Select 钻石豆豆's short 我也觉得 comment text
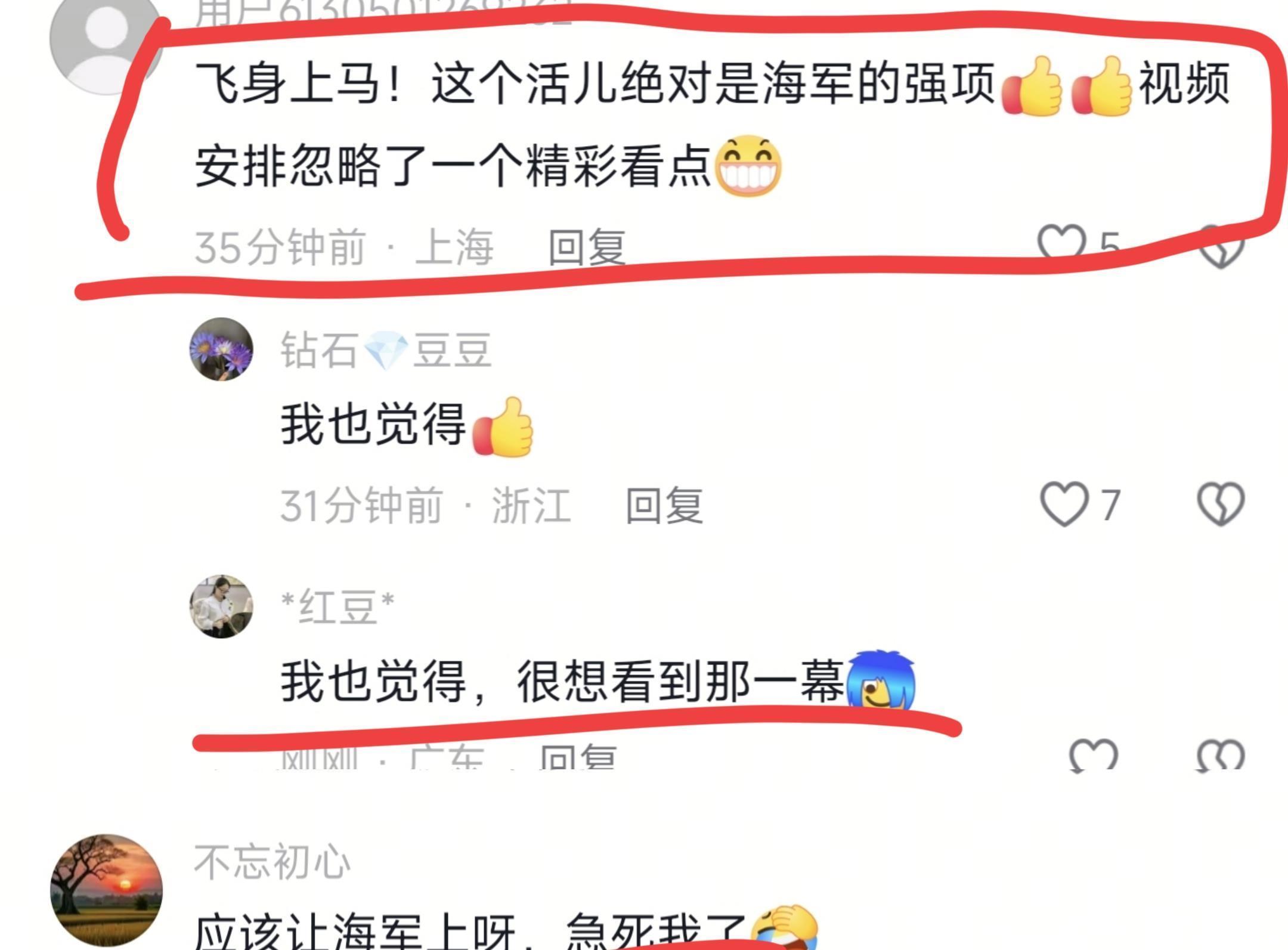Image resolution: width=1288 pixels, height=950 pixels. [407, 425]
